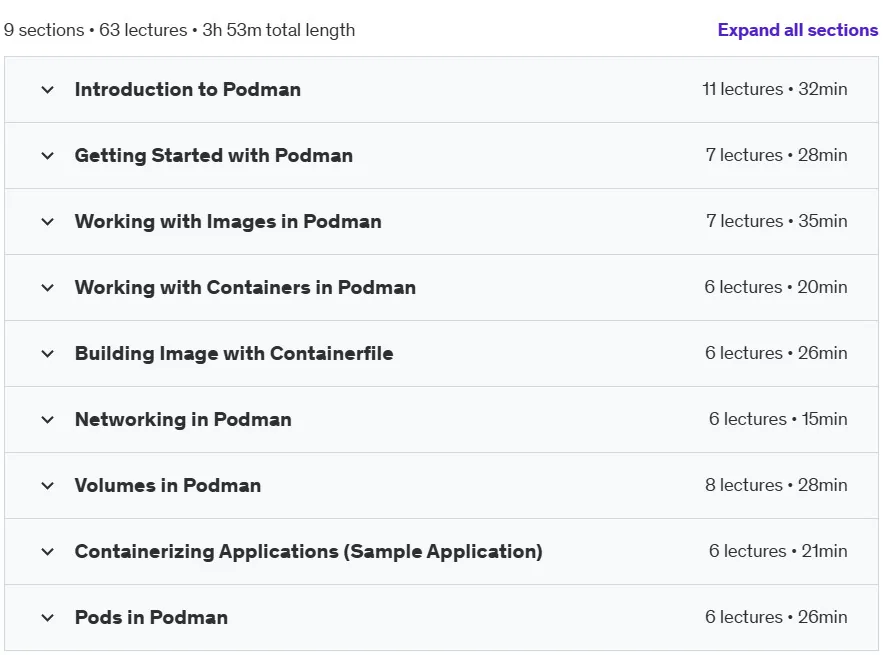The width and height of the screenshot is (883, 655).
Task: Click '7 lectures • 35min' text
Action: [776, 221]
